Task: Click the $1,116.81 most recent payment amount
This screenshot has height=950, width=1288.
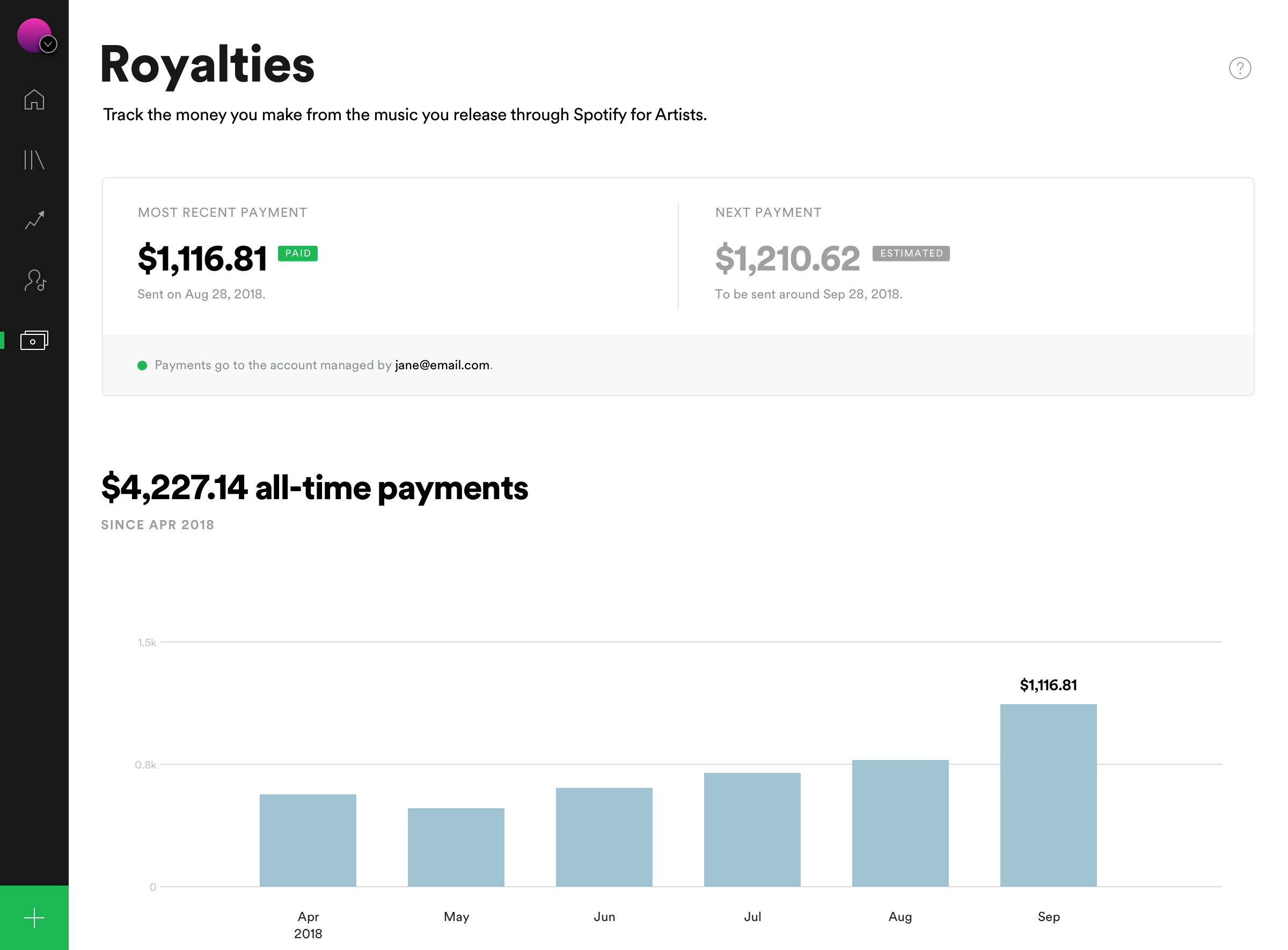Action: tap(202, 259)
